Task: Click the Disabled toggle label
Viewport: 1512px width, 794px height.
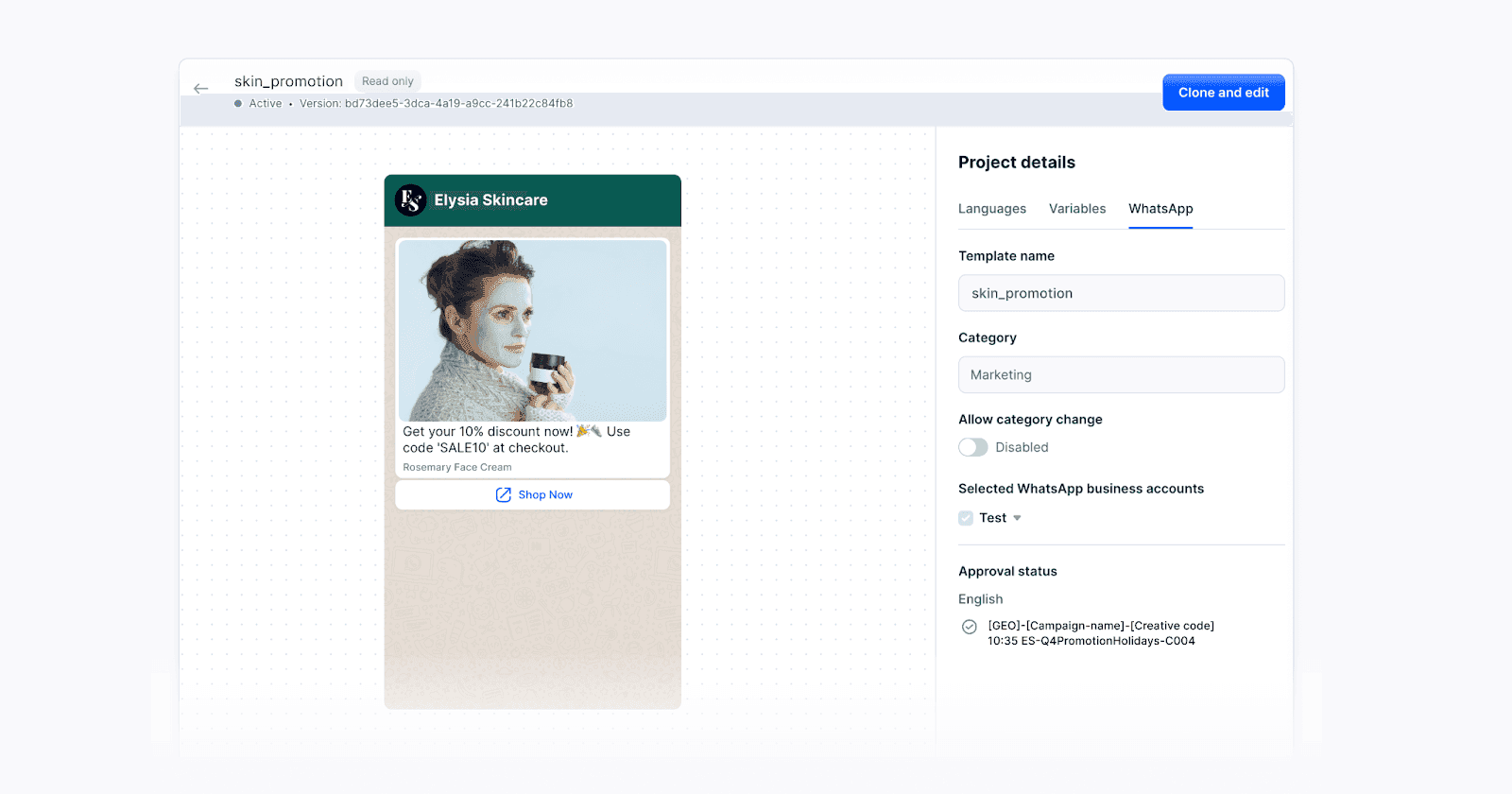Action: [x=1022, y=447]
